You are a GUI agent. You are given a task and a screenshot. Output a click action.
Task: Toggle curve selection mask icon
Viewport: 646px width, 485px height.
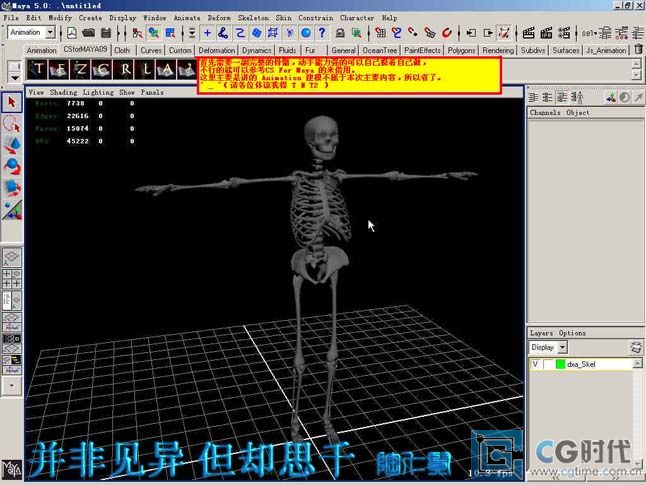pyautogui.click(x=240, y=33)
